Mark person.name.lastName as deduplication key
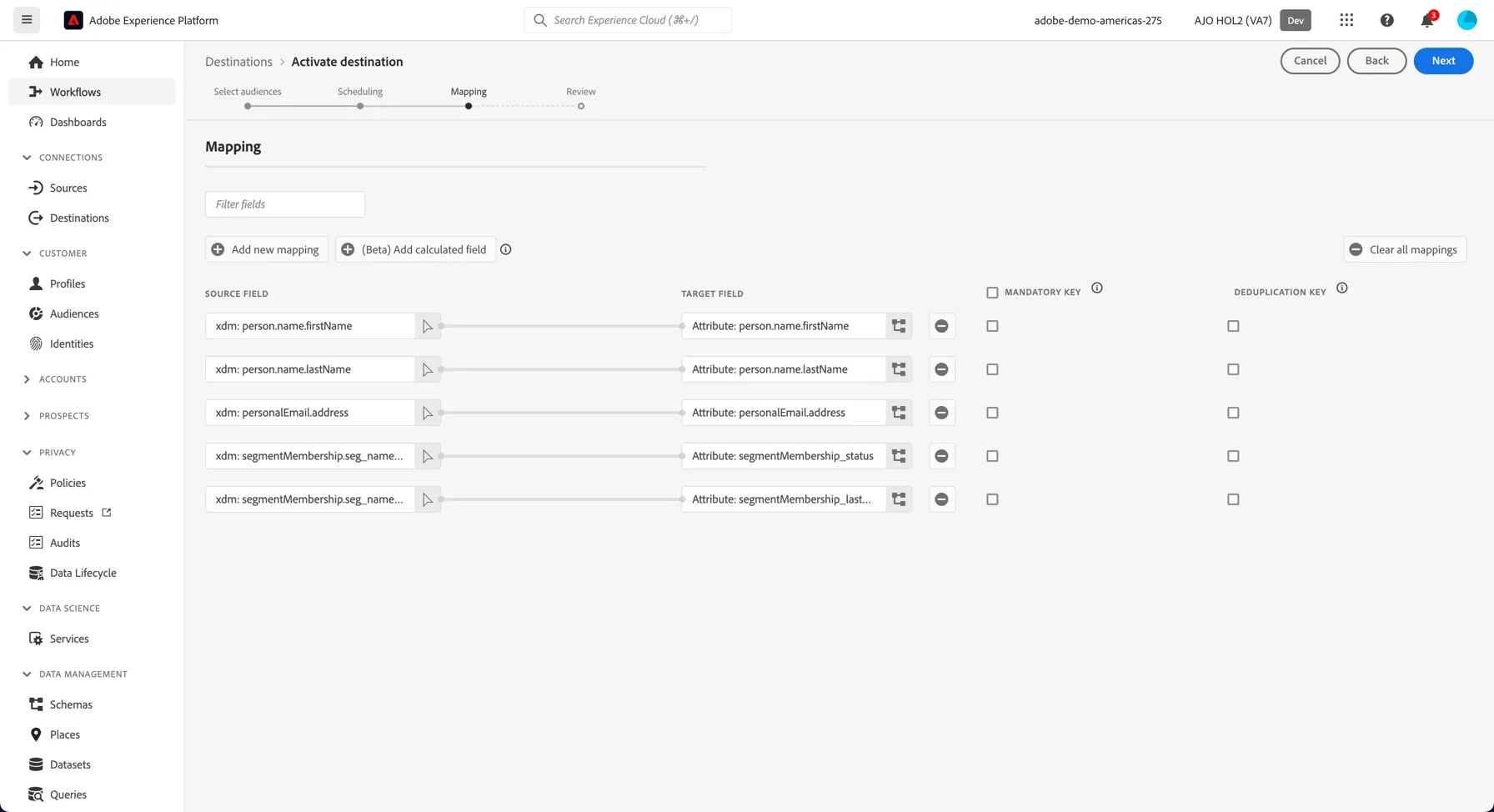The height and width of the screenshot is (812, 1494). click(x=1233, y=369)
